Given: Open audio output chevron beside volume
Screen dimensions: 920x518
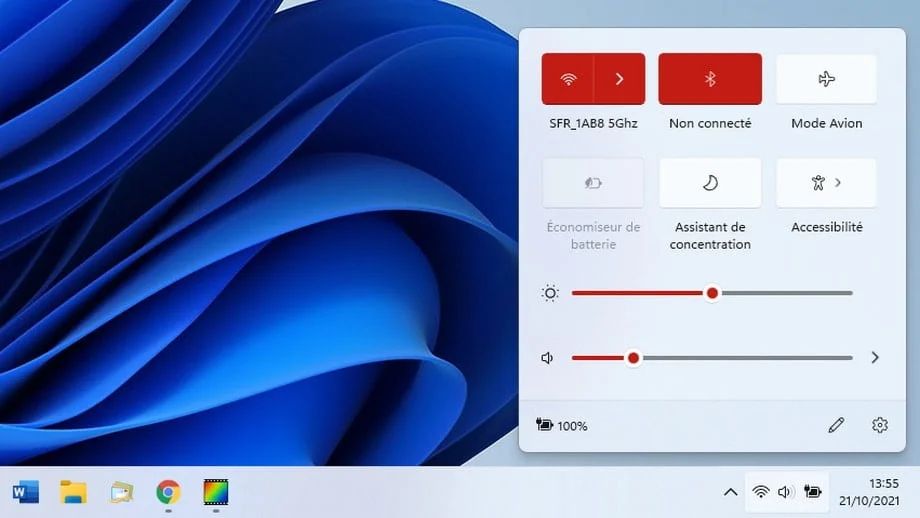Looking at the screenshot, I should [875, 357].
